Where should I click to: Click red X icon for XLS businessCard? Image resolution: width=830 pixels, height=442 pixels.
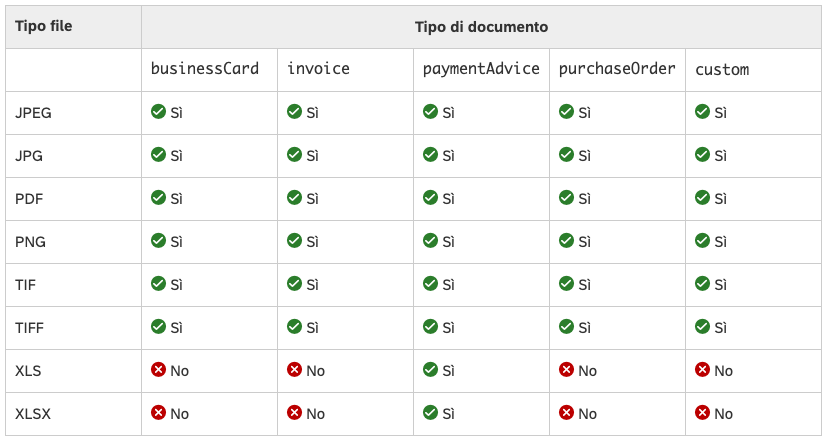click(x=158, y=370)
